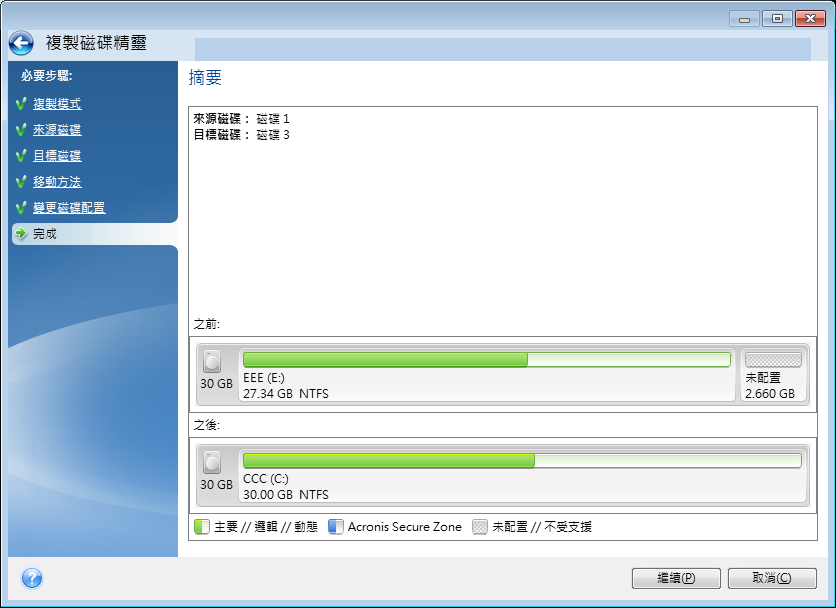Click the blue back arrow icon
The width and height of the screenshot is (836, 608).
21,43
